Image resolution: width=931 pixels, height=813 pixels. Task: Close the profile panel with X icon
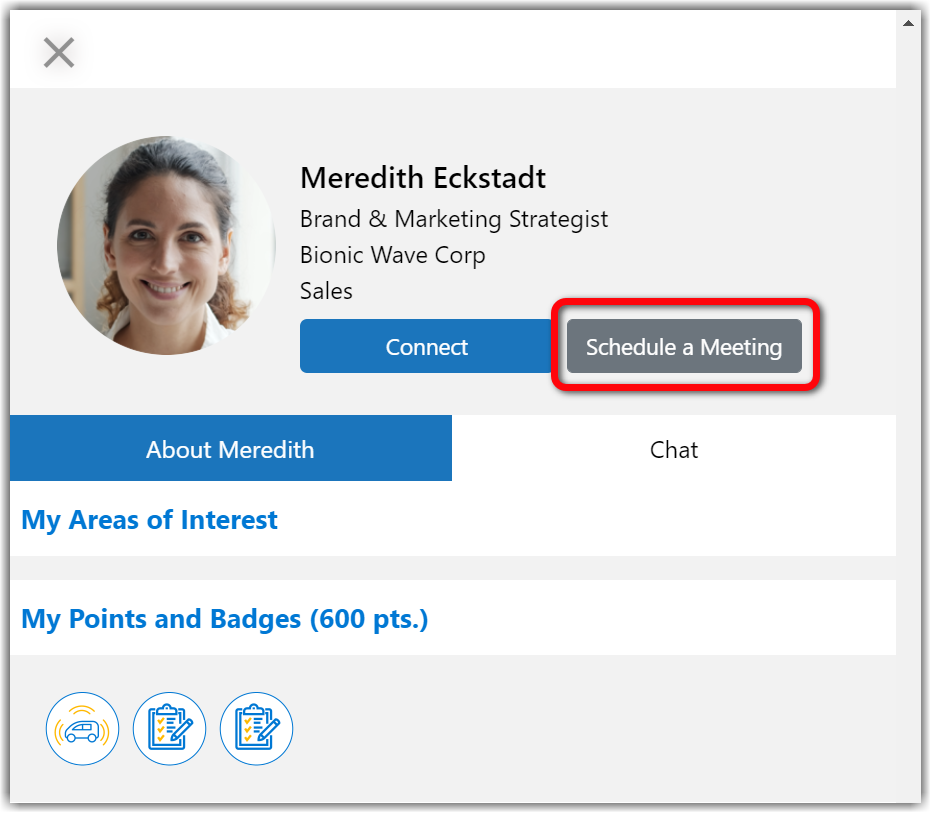tap(59, 52)
